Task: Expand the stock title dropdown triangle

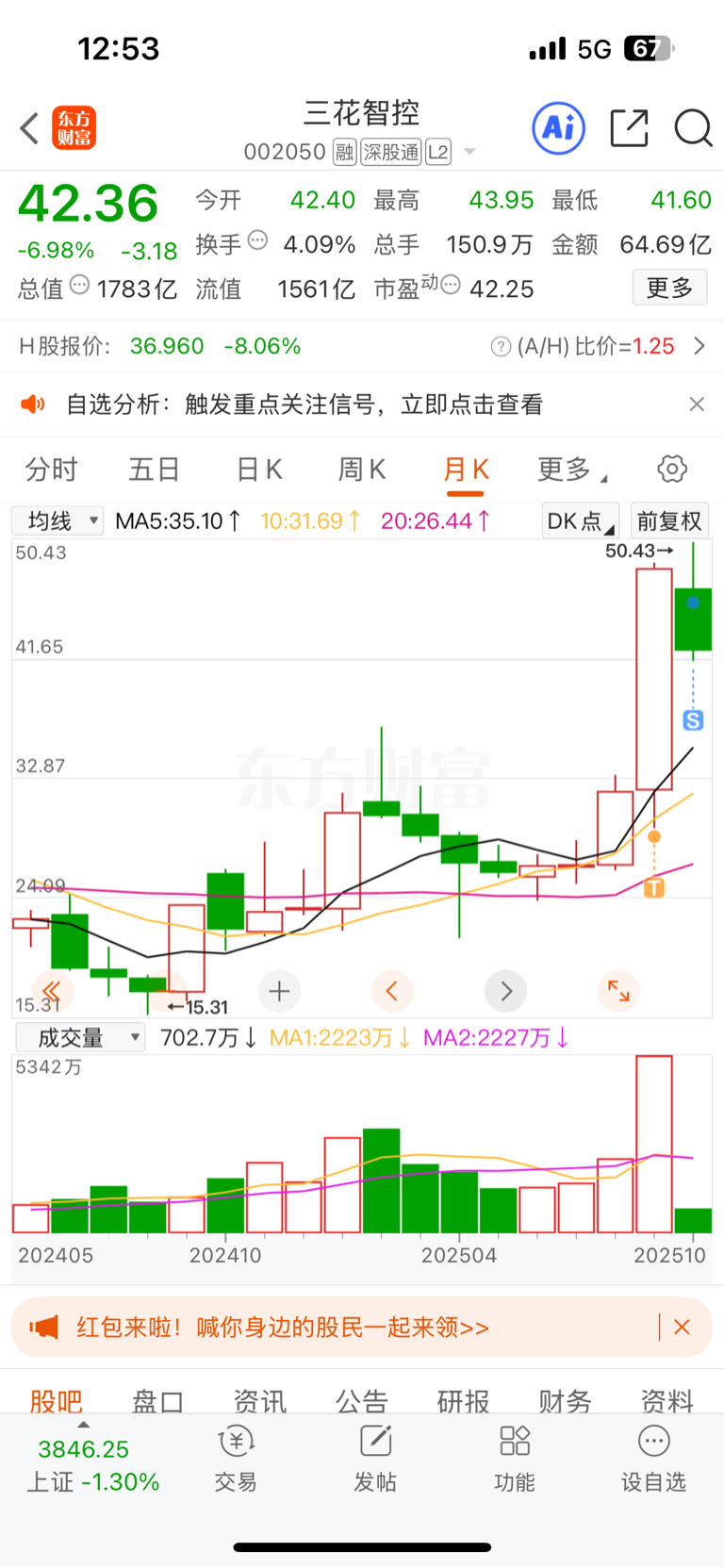Action: click(x=469, y=152)
